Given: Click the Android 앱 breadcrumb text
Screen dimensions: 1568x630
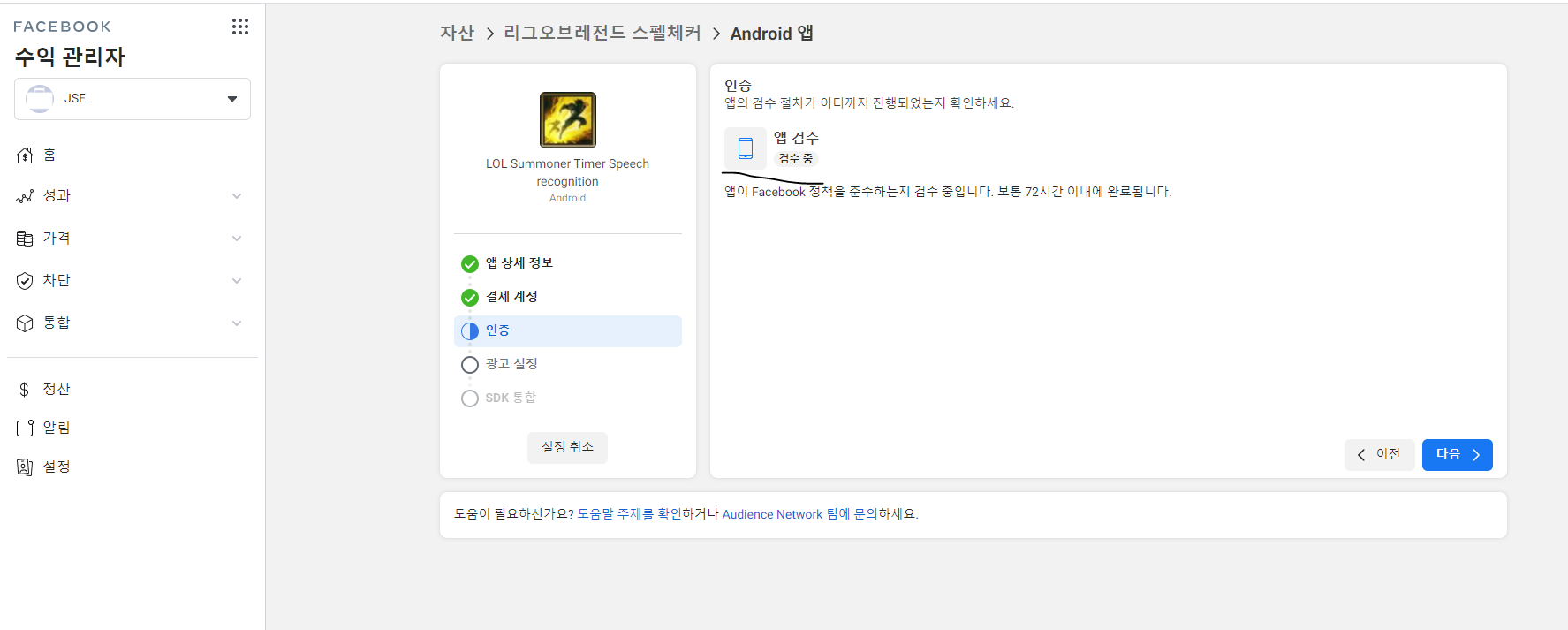Looking at the screenshot, I should 772,34.
